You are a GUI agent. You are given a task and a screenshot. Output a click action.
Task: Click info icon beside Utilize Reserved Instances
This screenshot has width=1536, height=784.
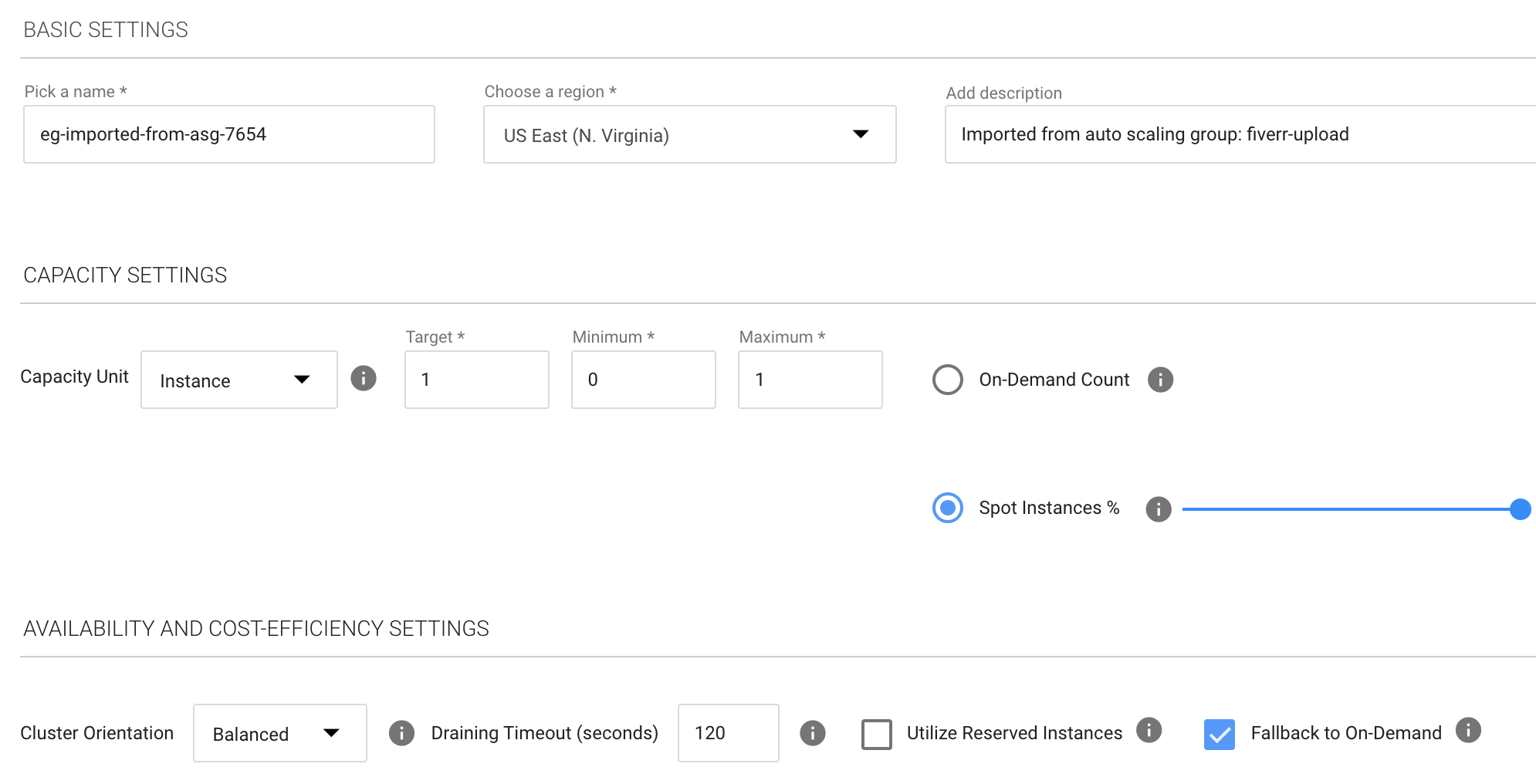[1149, 730]
